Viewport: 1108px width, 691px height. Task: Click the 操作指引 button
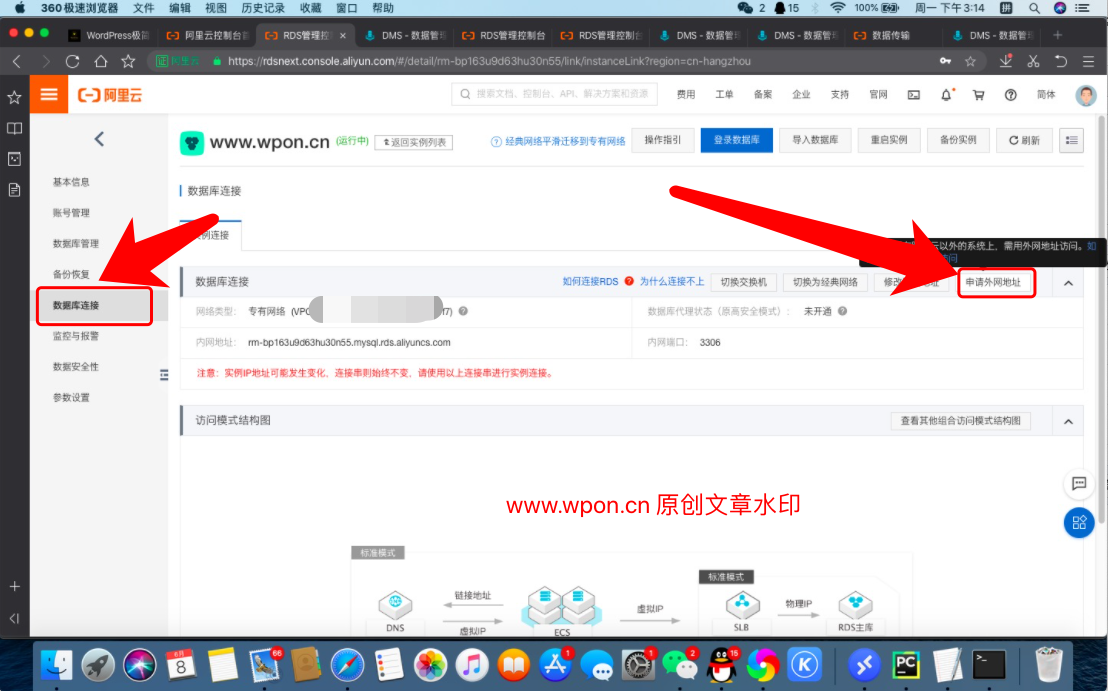click(663, 140)
